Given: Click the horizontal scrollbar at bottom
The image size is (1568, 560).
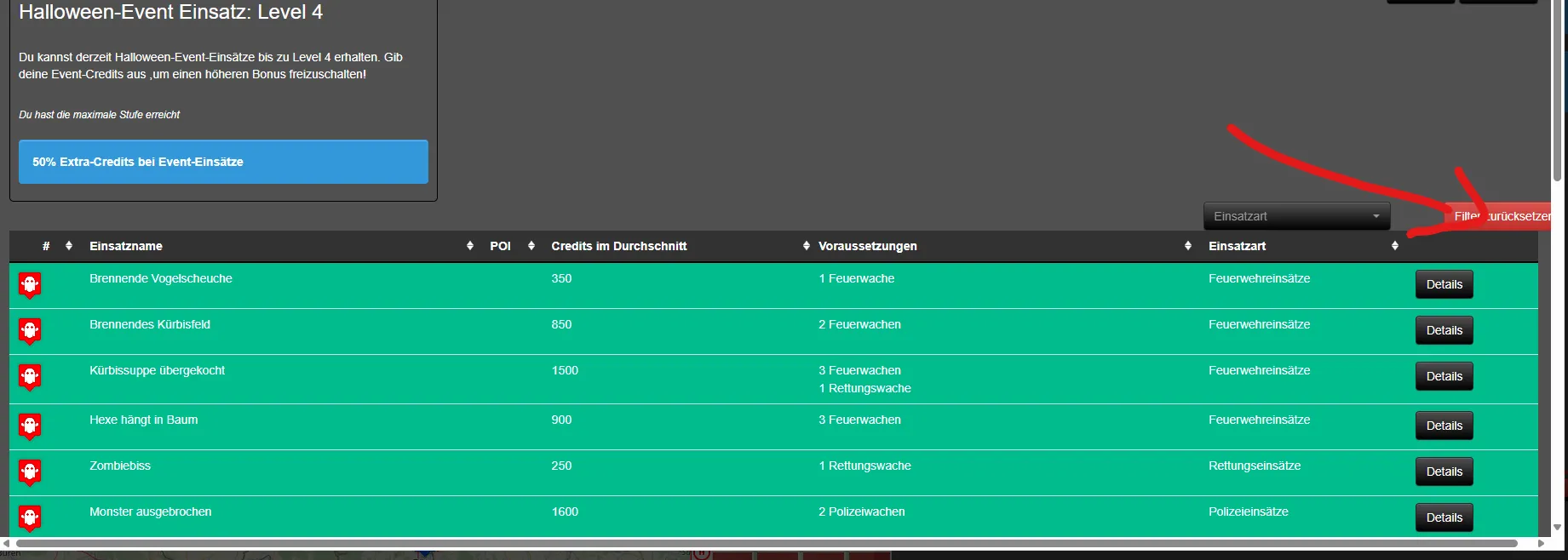Looking at the screenshot, I should click(x=767, y=543).
